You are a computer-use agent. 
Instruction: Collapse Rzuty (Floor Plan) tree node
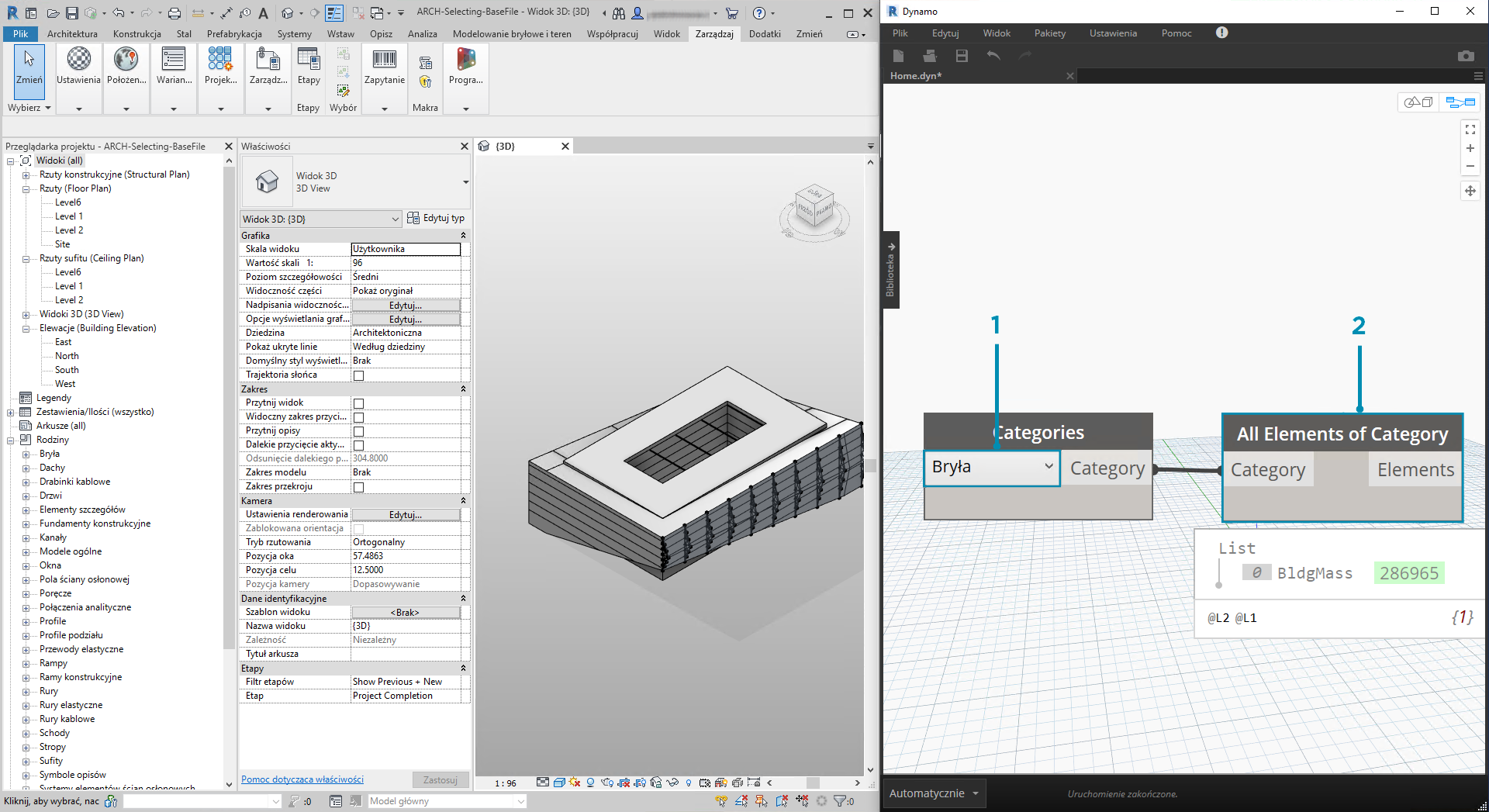[x=26, y=188]
